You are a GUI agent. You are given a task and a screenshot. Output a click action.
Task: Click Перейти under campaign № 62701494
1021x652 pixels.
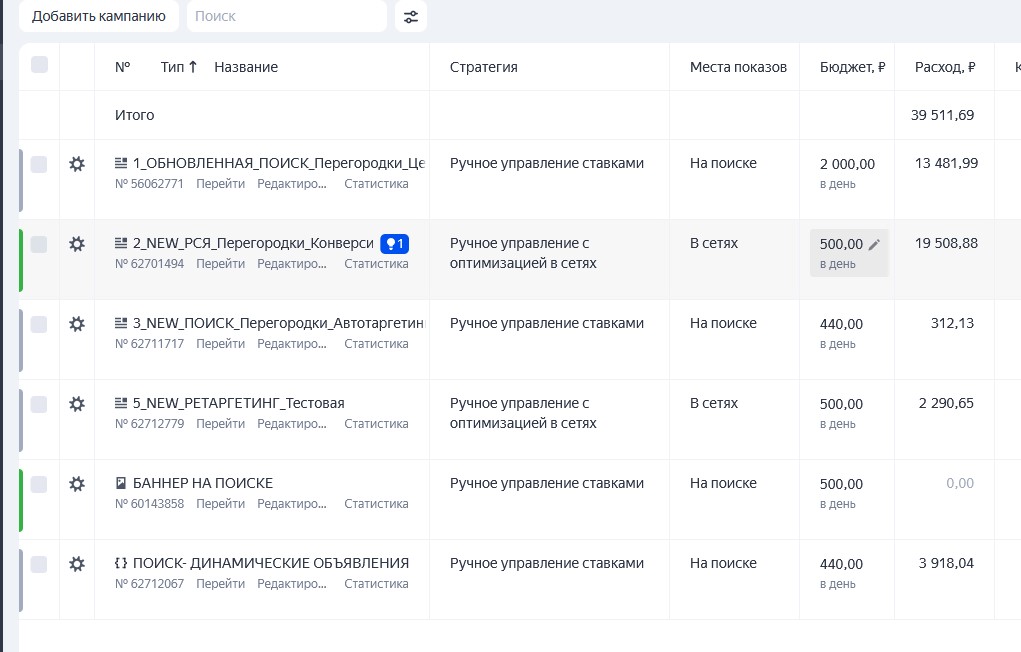[221, 264]
